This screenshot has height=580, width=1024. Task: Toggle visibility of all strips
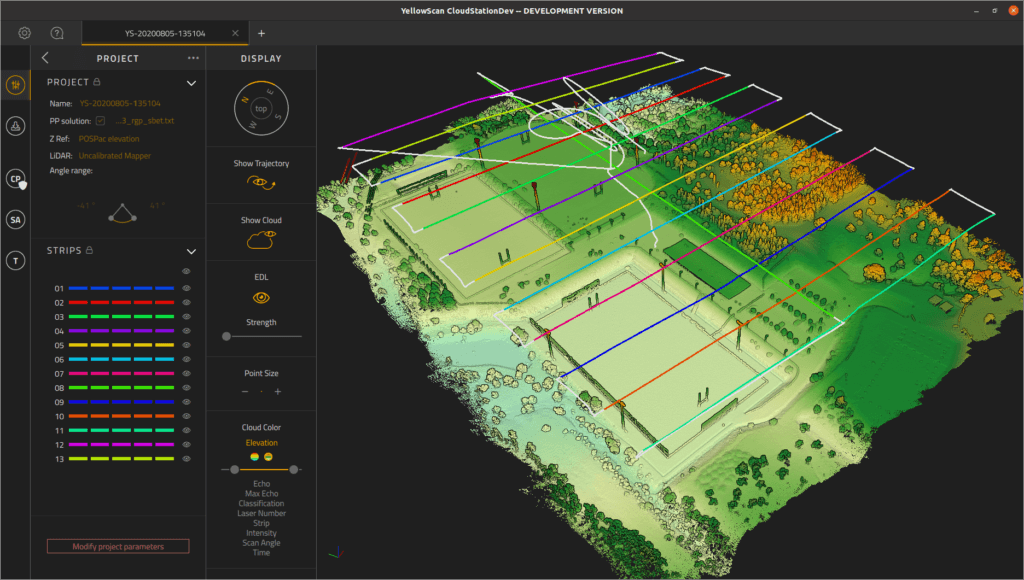pos(186,271)
